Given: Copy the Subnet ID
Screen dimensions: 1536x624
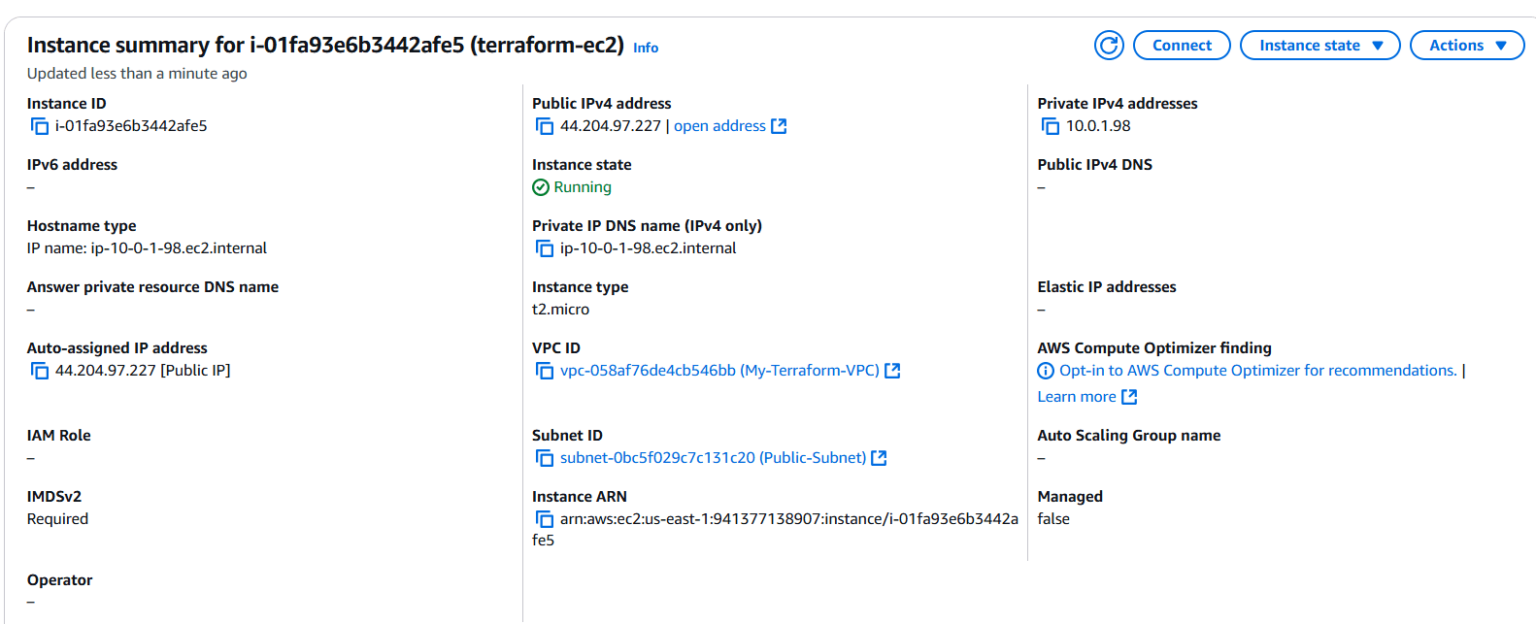Looking at the screenshot, I should coord(545,457).
